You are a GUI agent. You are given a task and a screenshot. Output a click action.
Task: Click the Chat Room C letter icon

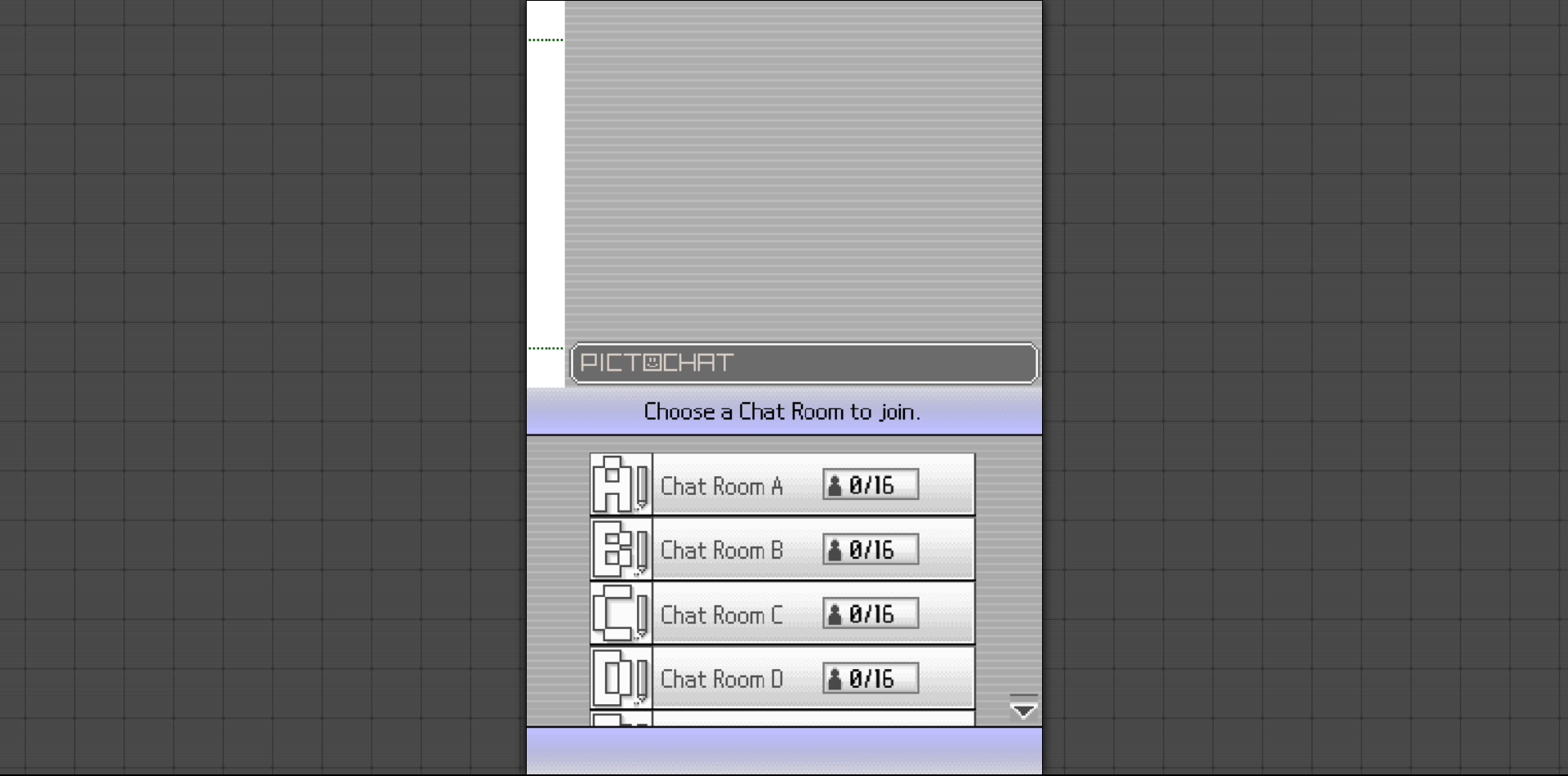(621, 613)
